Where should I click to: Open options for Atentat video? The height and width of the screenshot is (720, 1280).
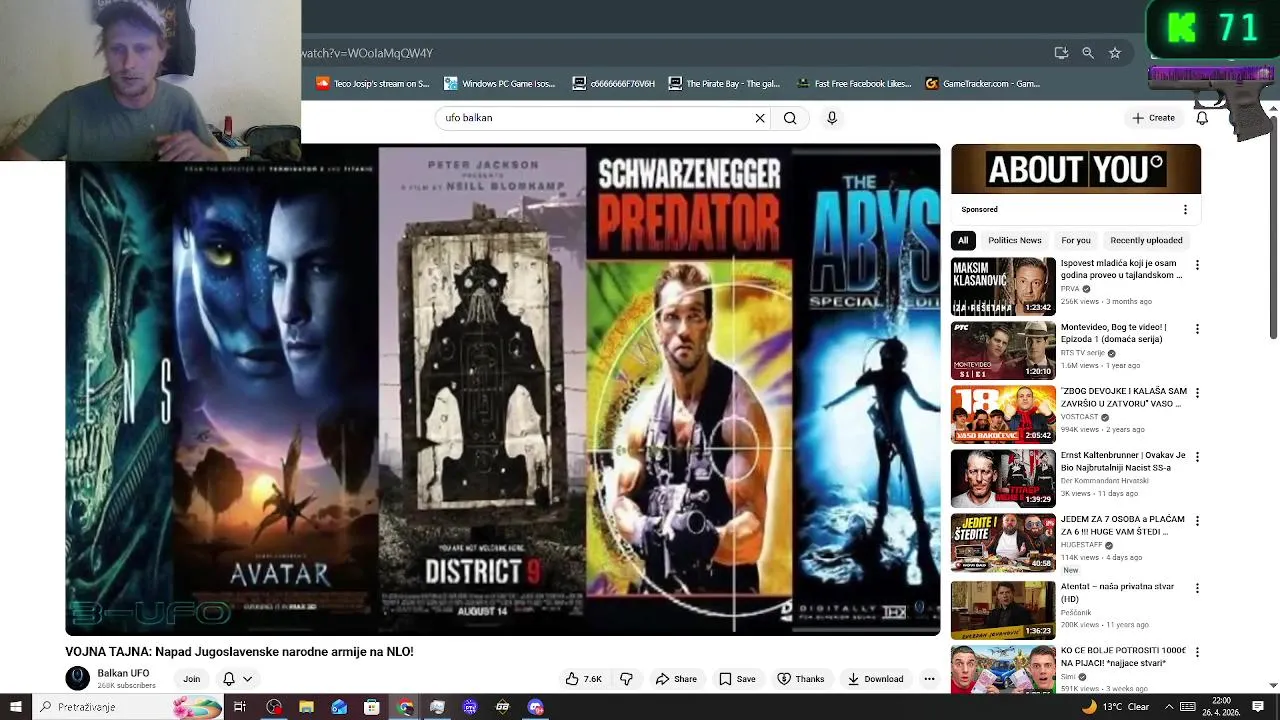tap(1197, 588)
